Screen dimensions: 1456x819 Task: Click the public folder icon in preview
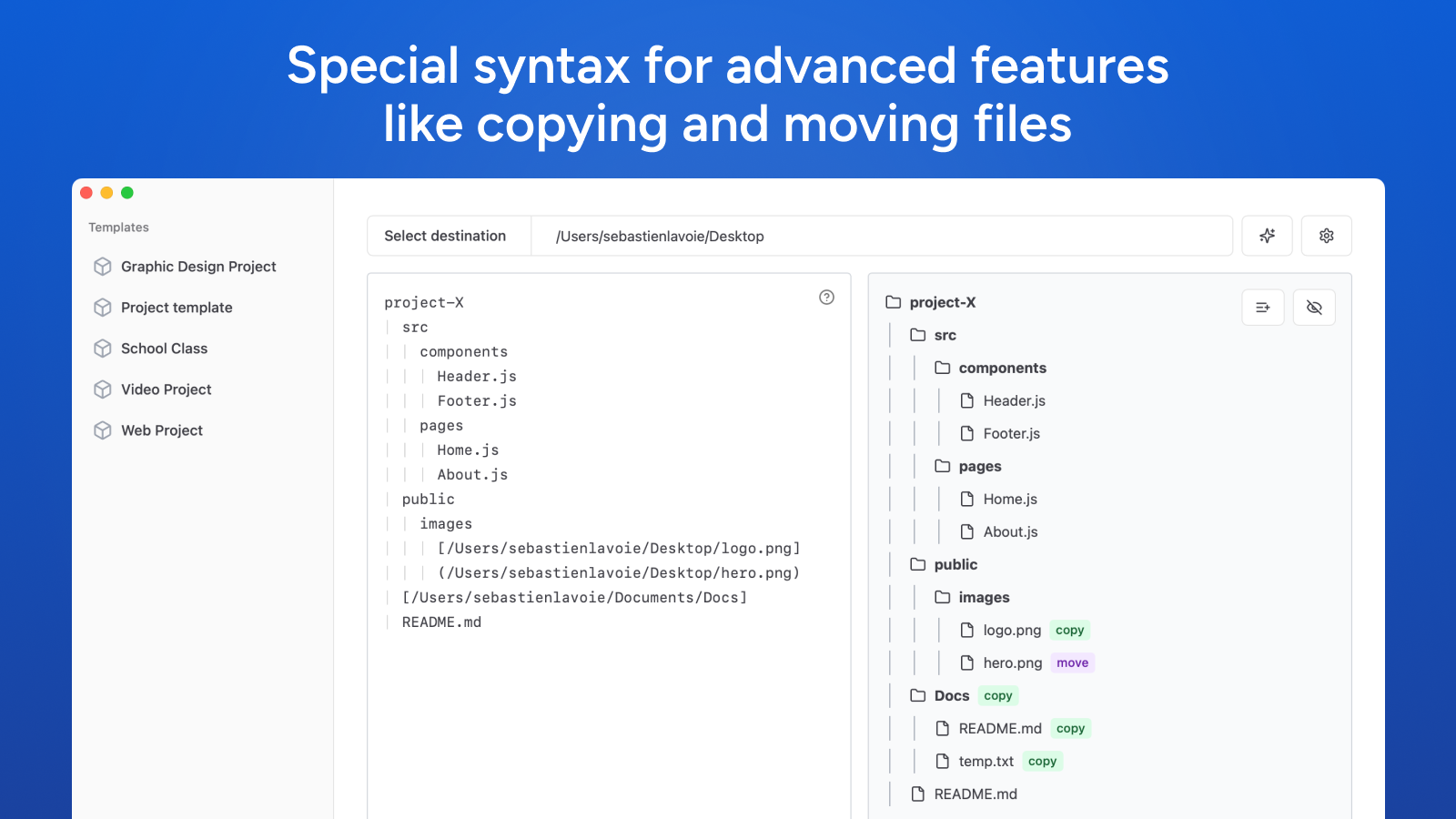918,564
